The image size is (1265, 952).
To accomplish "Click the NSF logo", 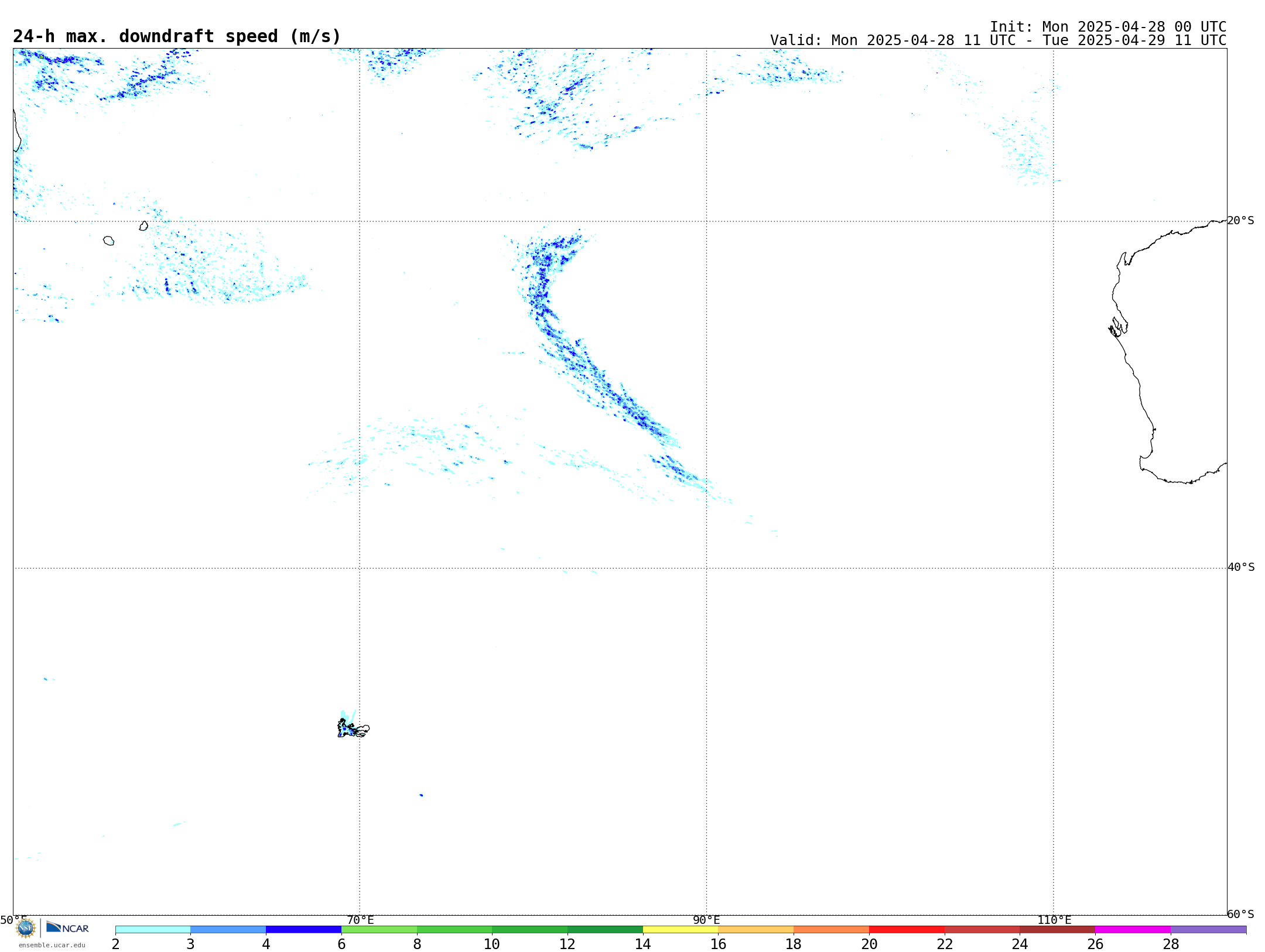I will [x=26, y=927].
